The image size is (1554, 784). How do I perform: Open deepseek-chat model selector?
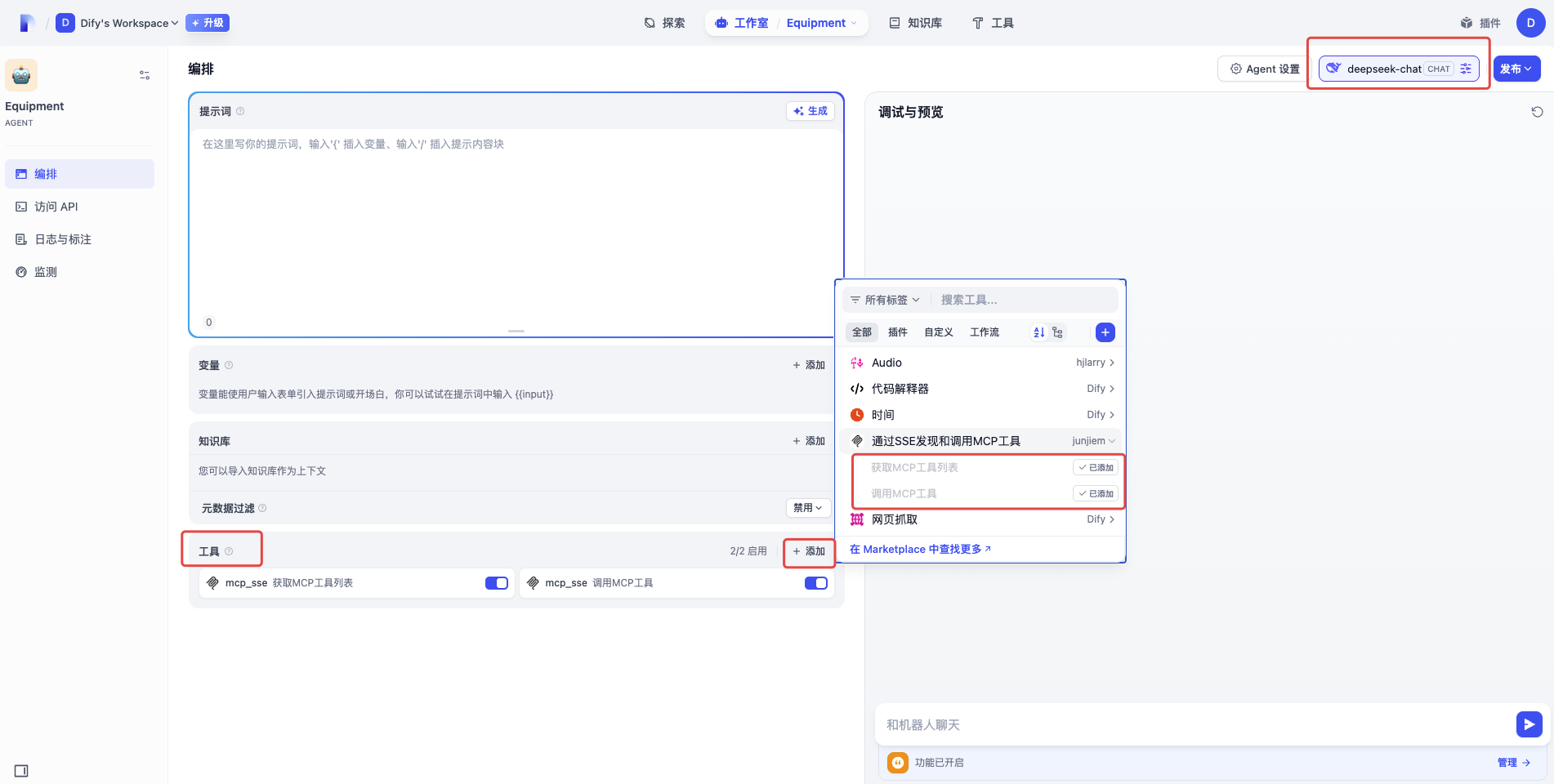pos(1399,69)
